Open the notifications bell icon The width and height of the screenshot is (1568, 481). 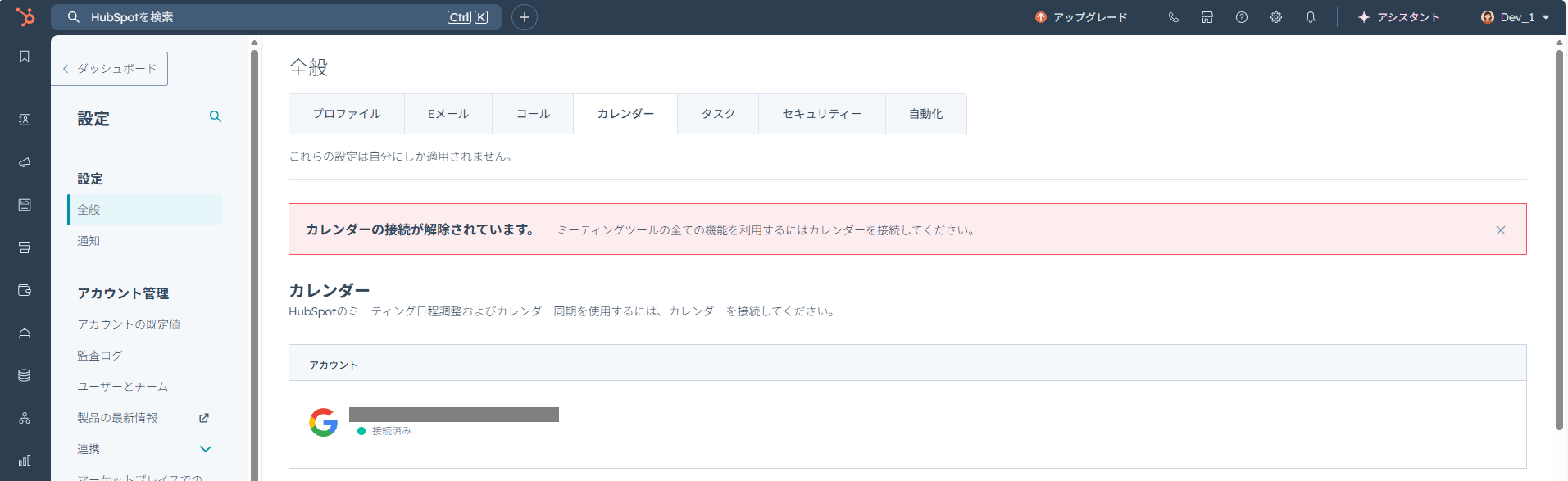(1311, 17)
